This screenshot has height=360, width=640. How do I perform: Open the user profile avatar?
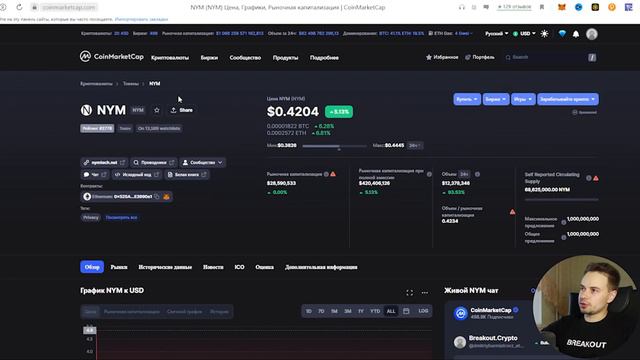[591, 34]
